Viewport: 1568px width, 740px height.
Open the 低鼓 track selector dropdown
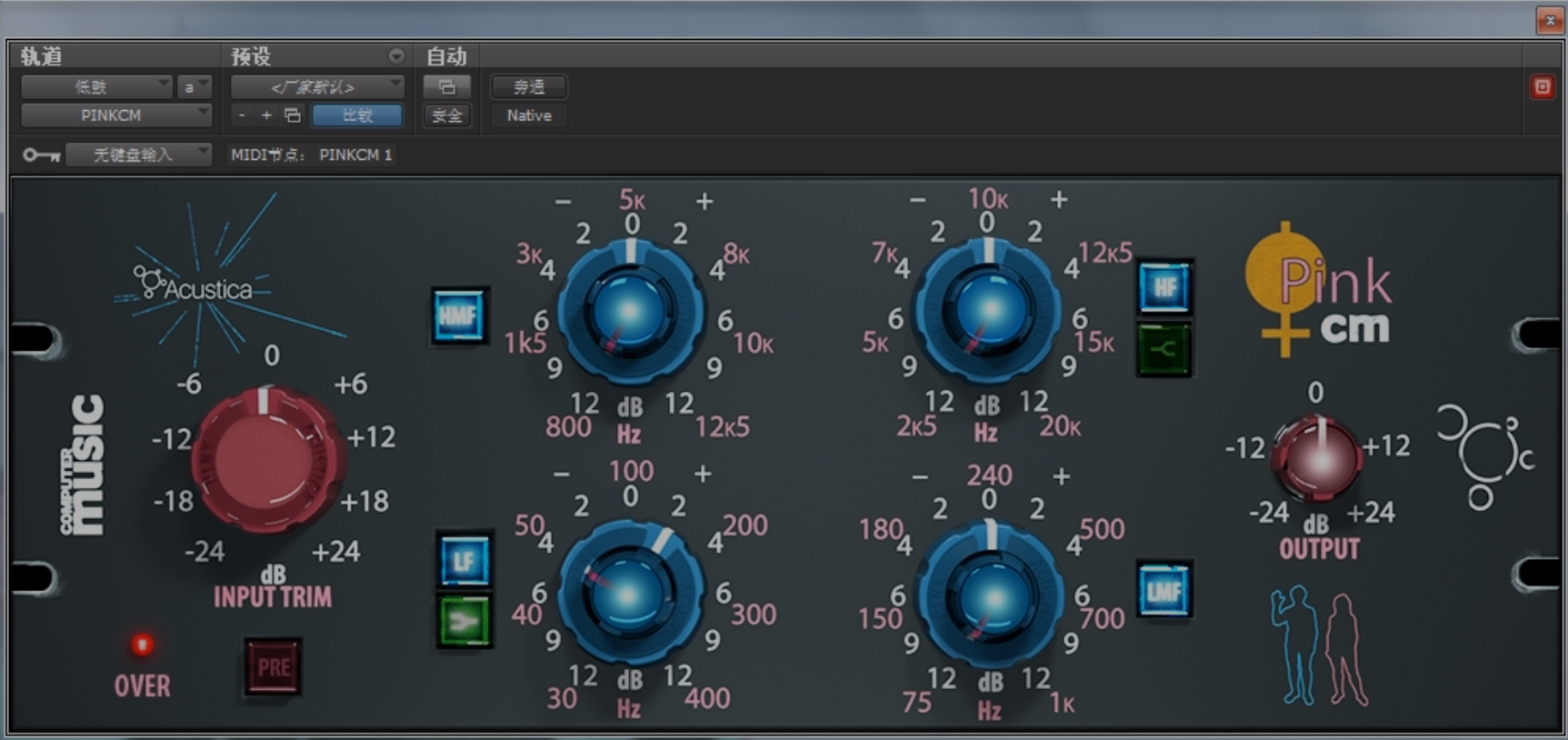point(96,87)
